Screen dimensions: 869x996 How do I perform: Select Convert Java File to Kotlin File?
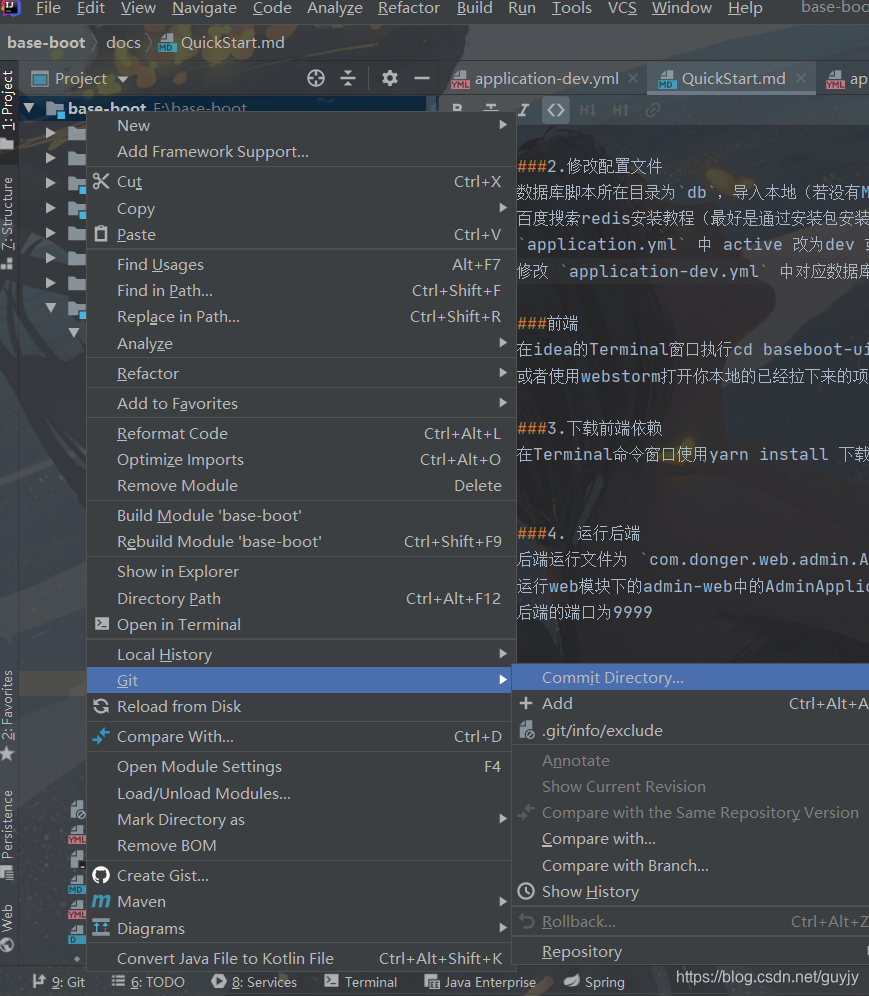coord(301,958)
